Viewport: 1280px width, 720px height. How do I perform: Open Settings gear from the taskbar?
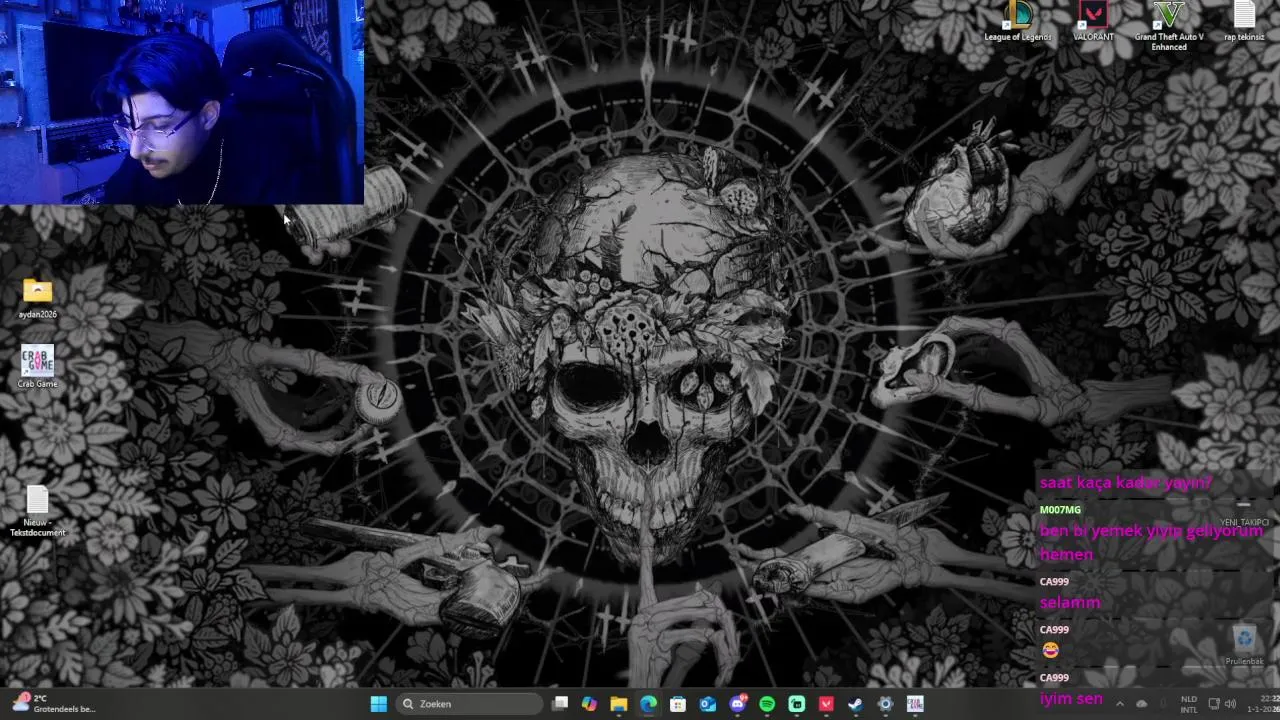coord(885,704)
